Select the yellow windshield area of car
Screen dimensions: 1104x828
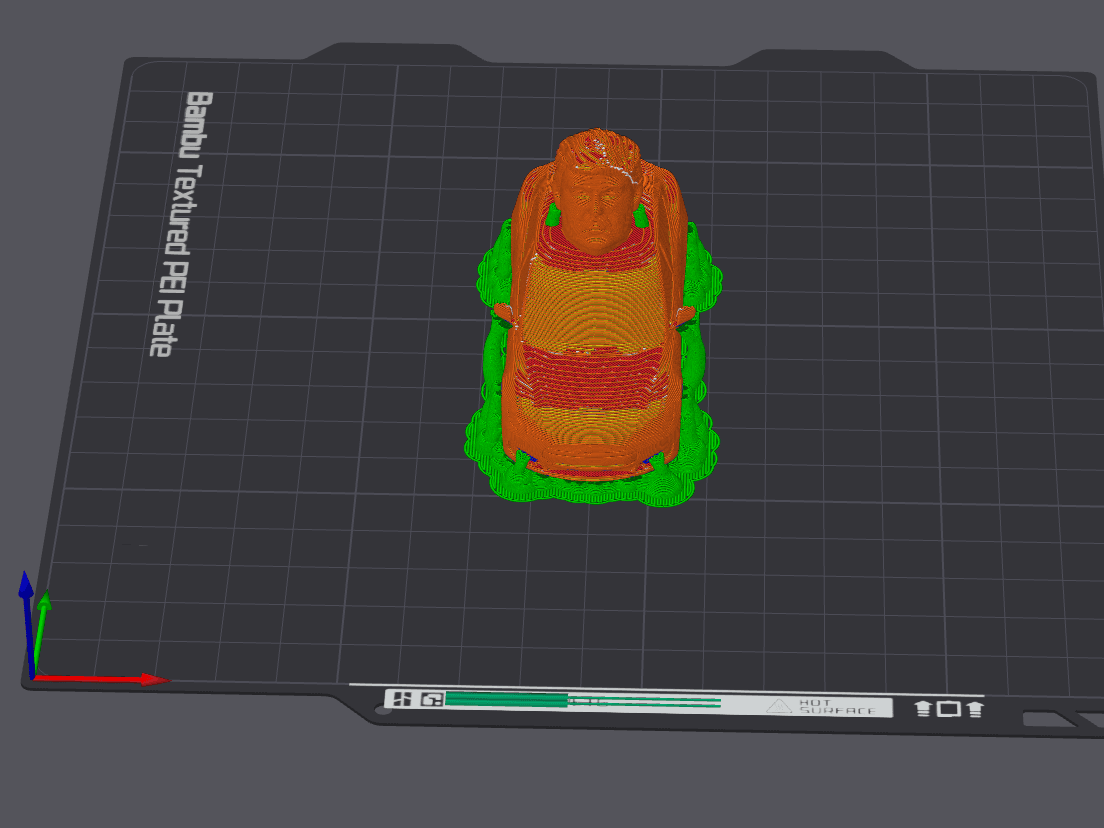[596, 301]
